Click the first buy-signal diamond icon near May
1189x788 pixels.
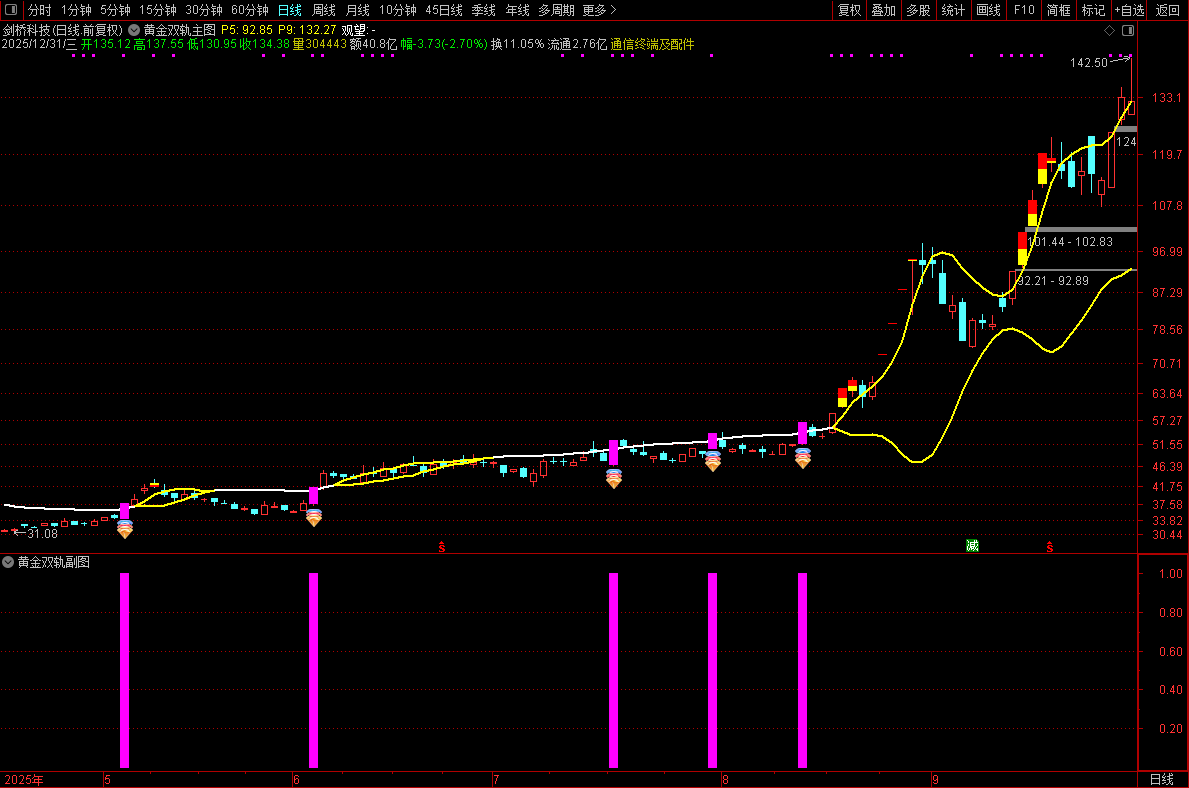pos(125,529)
